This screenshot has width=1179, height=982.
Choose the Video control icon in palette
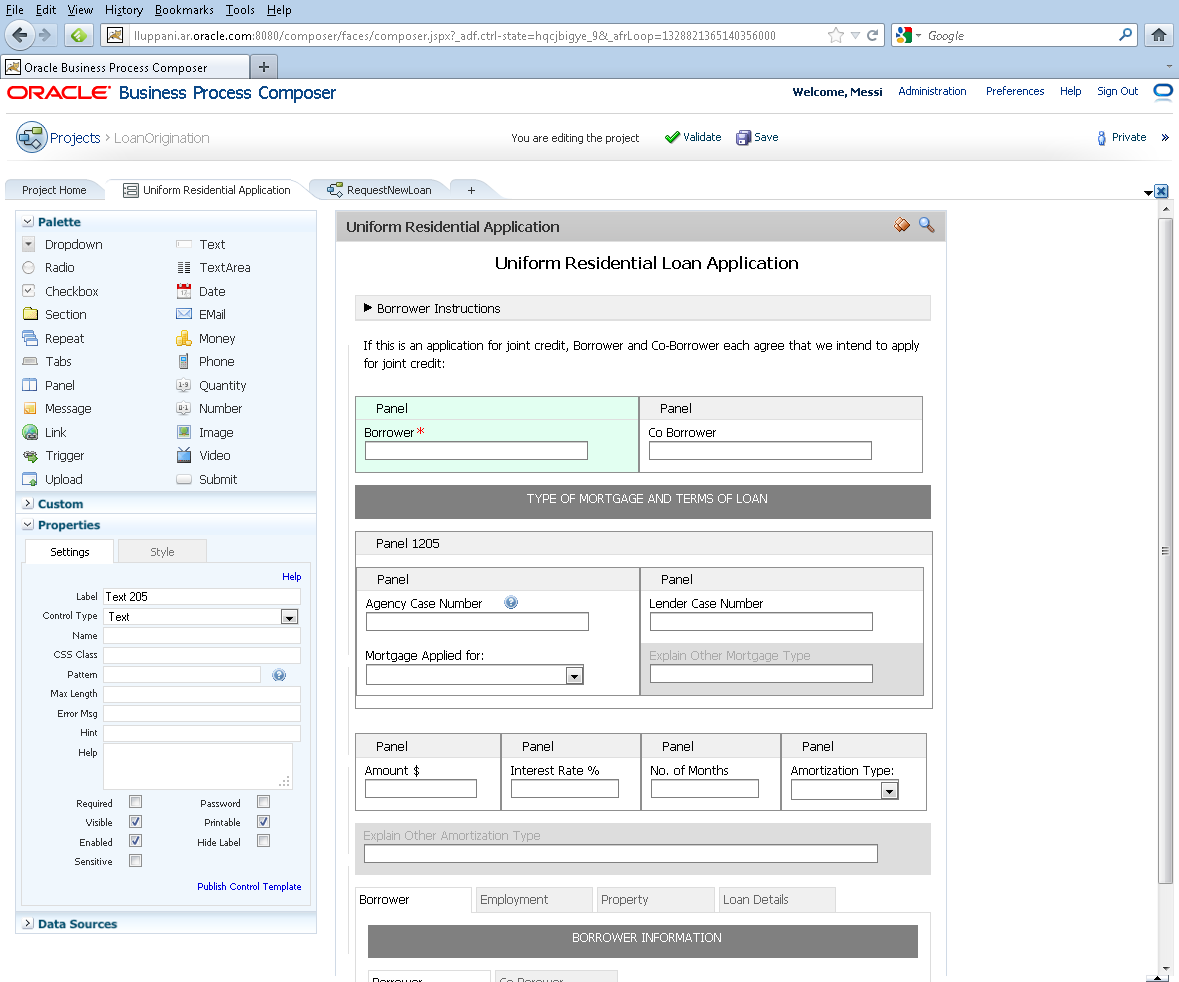tap(184, 456)
